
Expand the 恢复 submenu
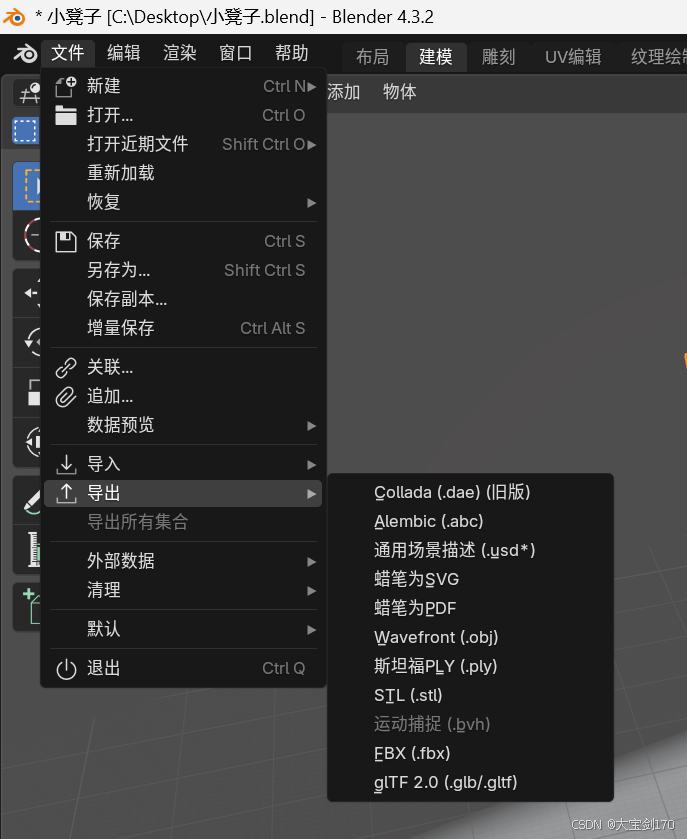(x=183, y=202)
